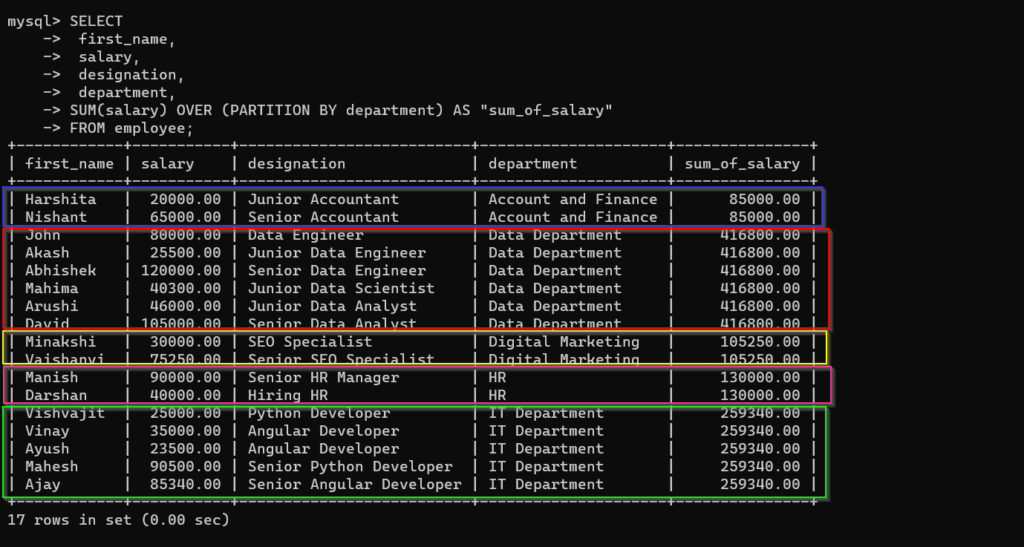This screenshot has height=547, width=1024.
Task: Click 'designation,' in the query text
Action: pyautogui.click(x=131, y=74)
